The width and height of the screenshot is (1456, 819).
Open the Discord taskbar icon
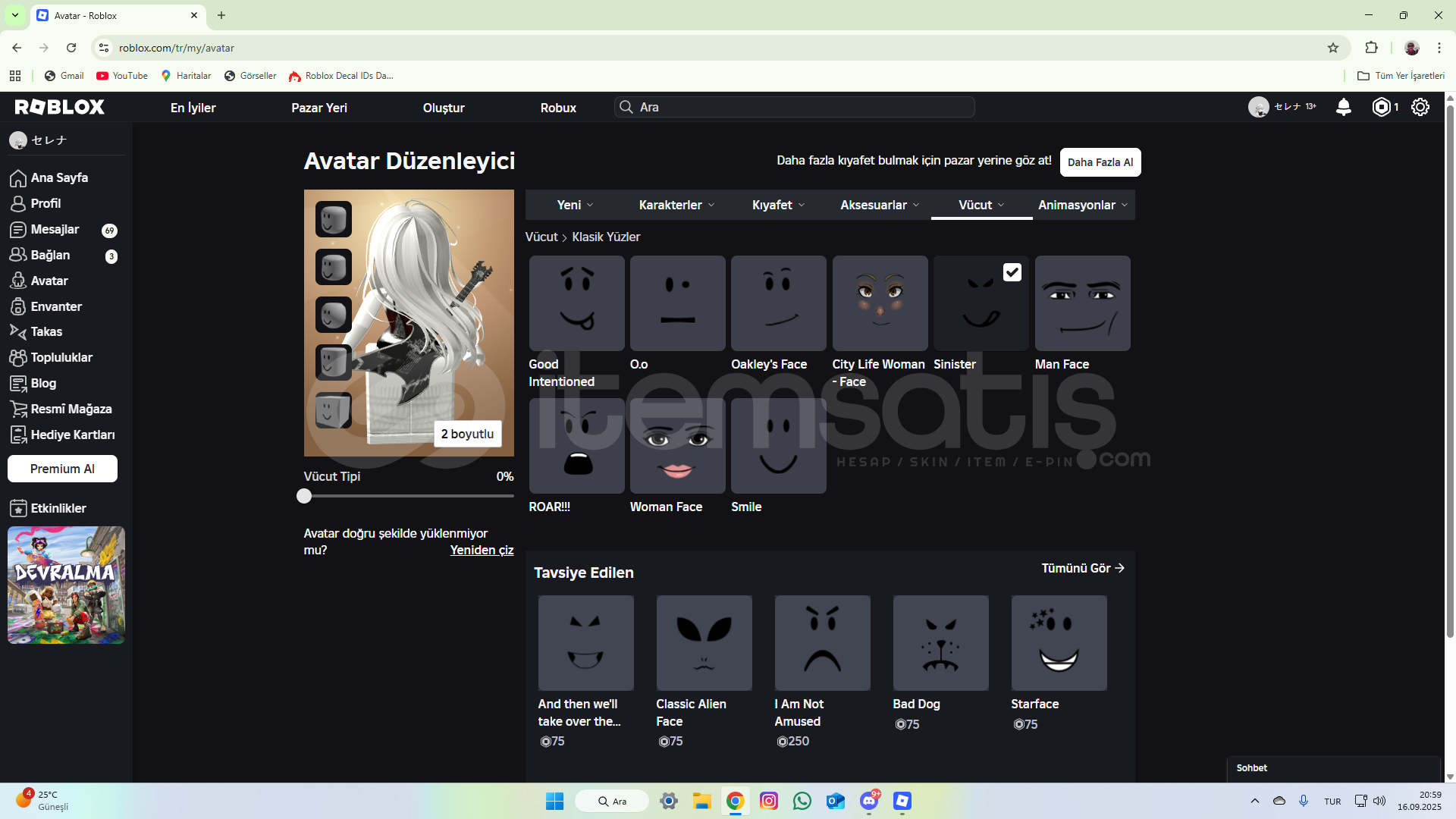click(x=869, y=801)
